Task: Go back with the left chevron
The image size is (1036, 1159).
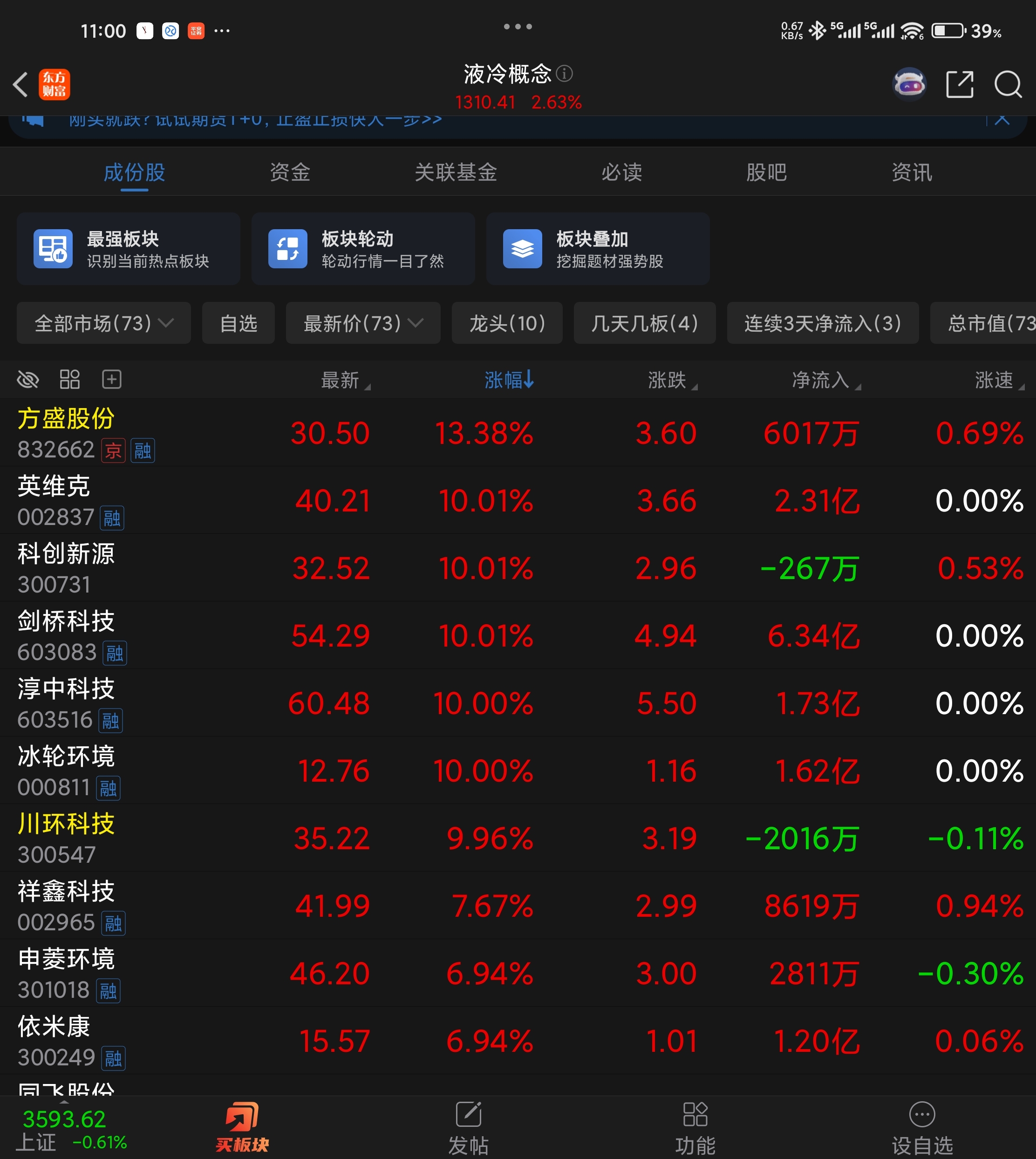Action: click(20, 85)
